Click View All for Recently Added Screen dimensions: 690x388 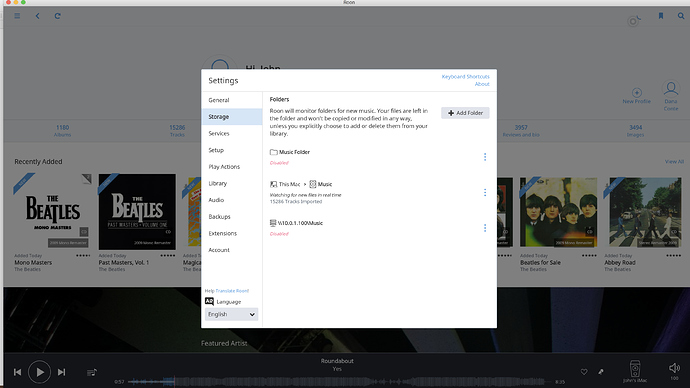click(674, 161)
